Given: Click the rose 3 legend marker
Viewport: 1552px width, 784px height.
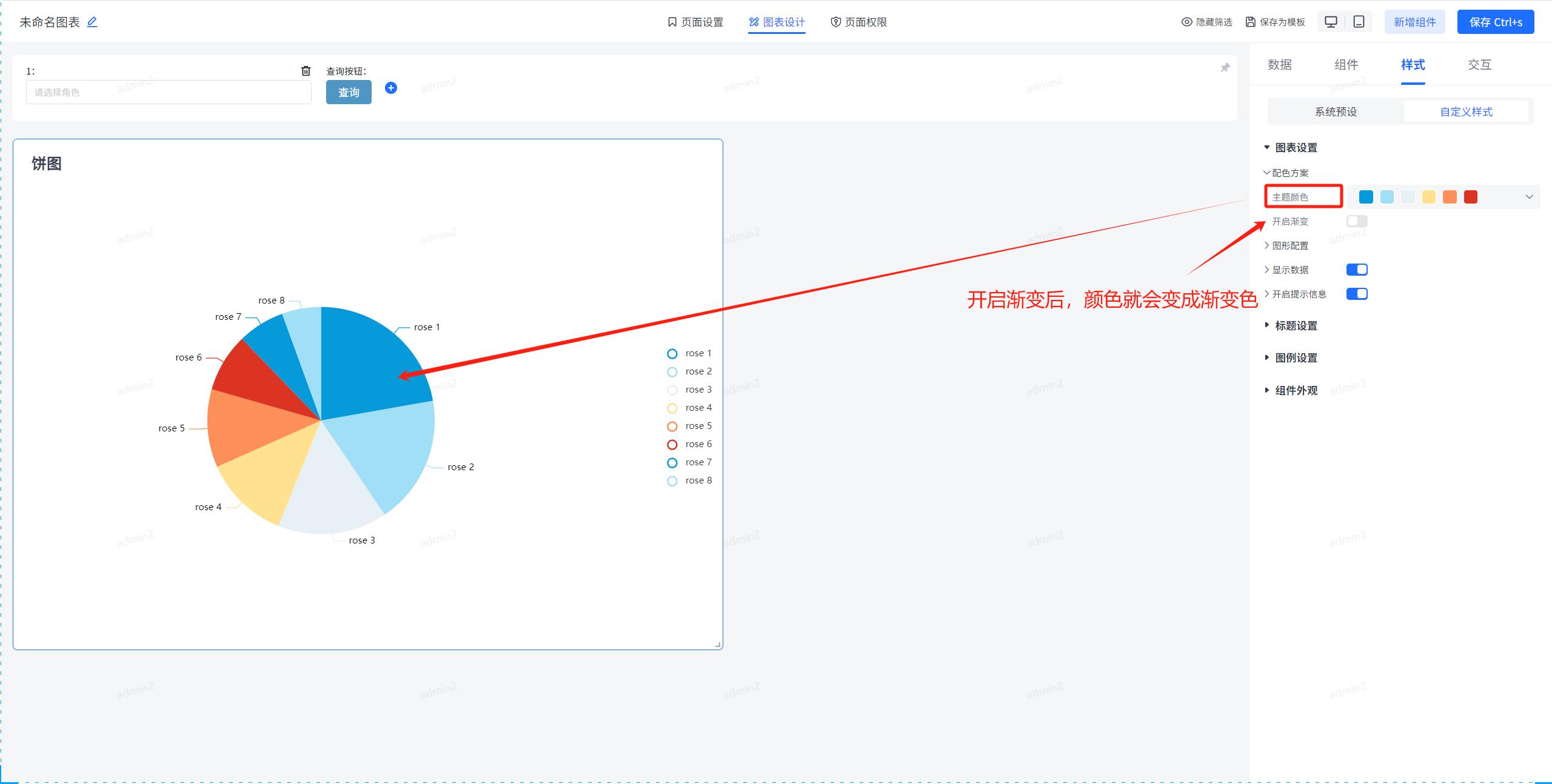Looking at the screenshot, I should (x=672, y=390).
